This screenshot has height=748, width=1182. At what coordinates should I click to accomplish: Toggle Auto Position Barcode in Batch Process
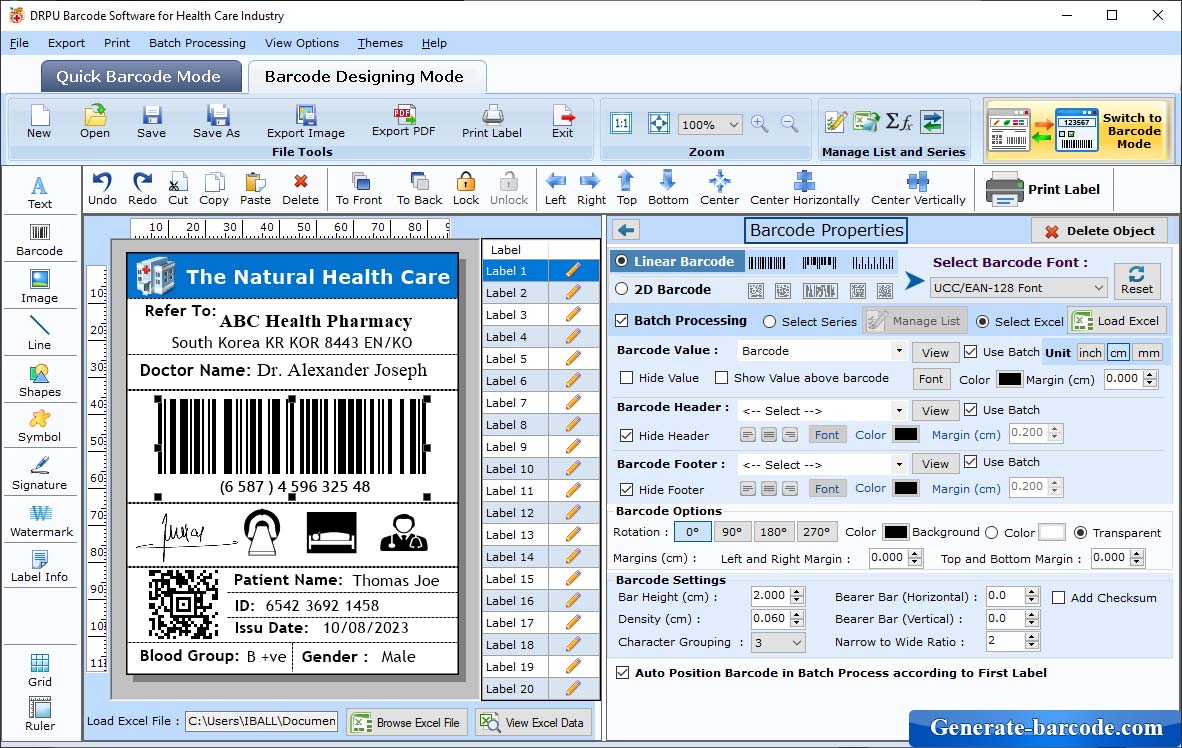(623, 673)
